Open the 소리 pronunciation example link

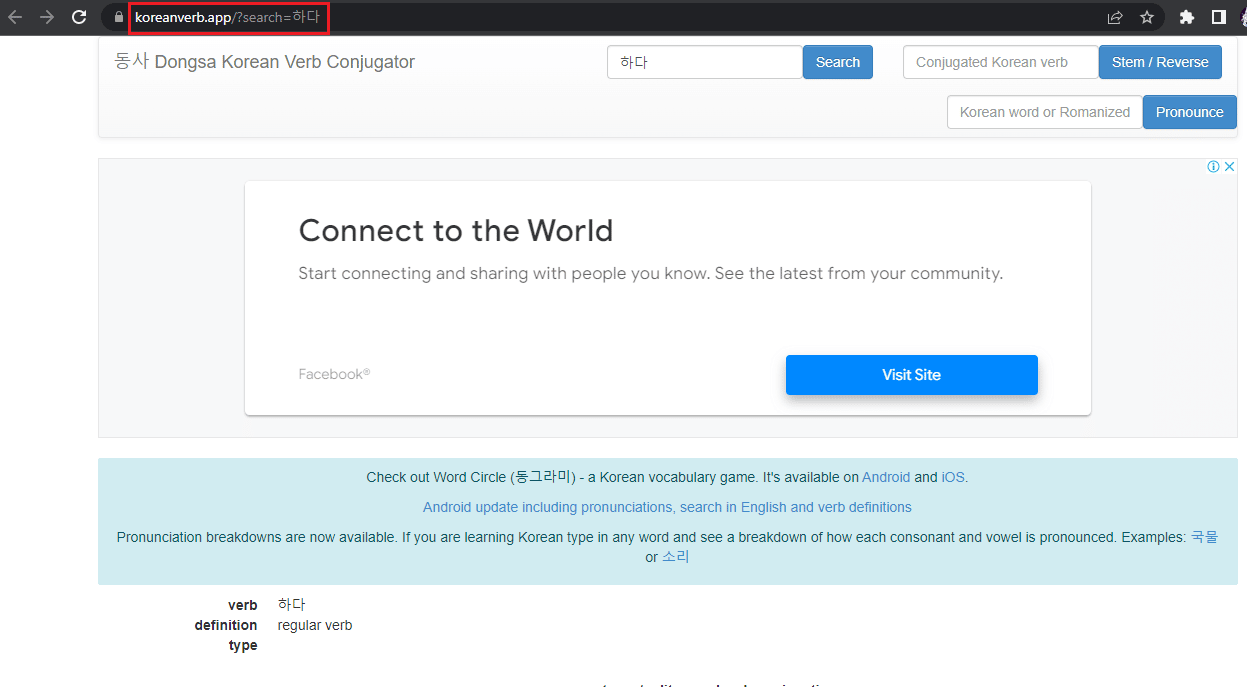pyautogui.click(x=676, y=557)
